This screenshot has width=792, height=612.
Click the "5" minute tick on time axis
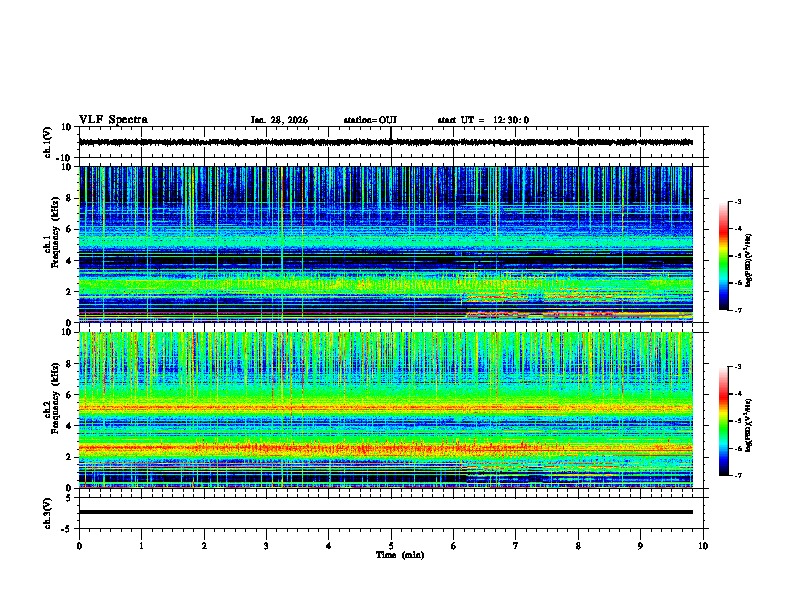point(391,546)
